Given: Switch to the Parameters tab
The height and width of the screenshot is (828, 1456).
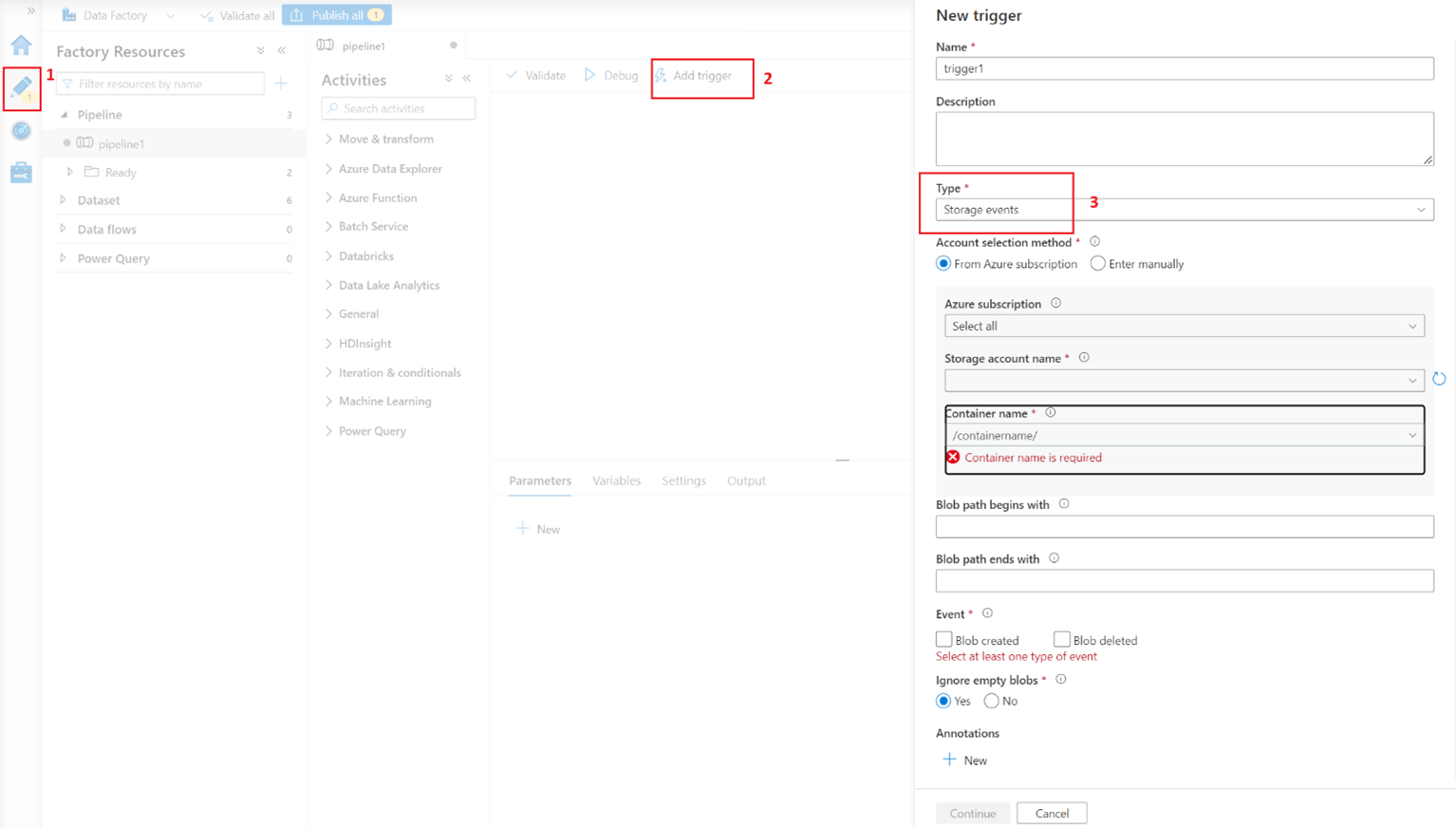Looking at the screenshot, I should tap(540, 480).
